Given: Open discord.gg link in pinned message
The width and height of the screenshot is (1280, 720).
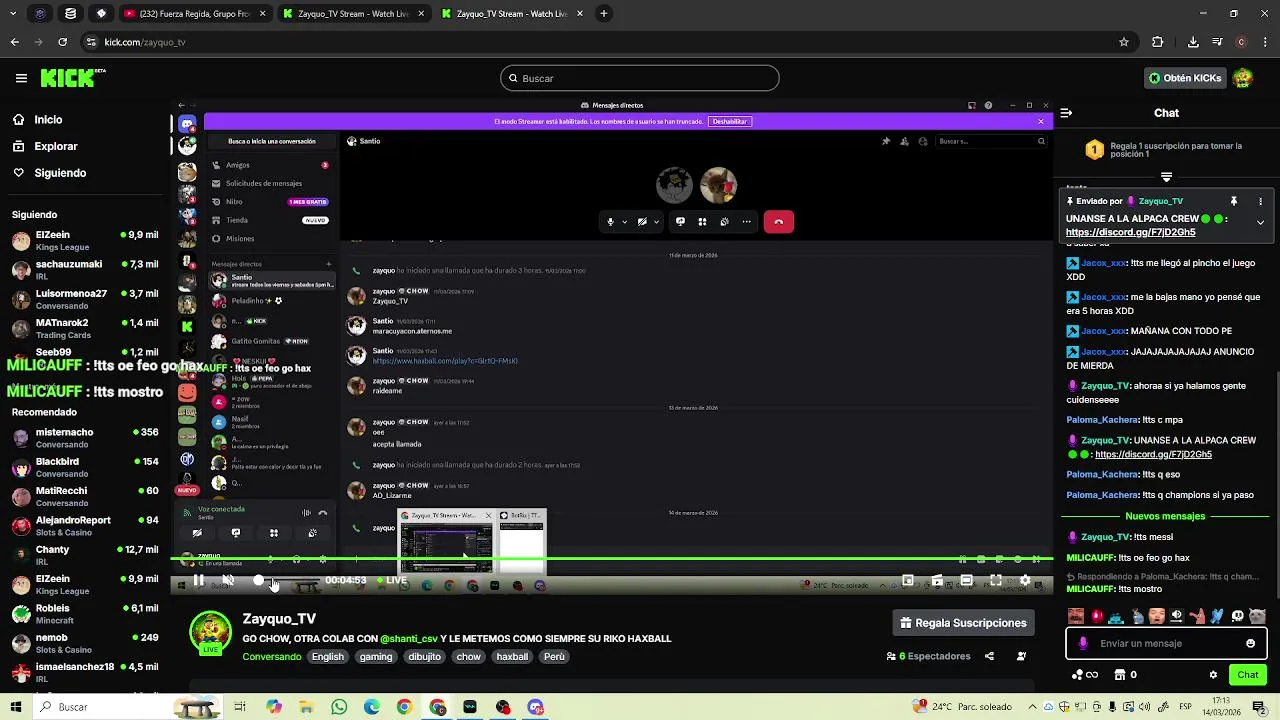Looking at the screenshot, I should [1130, 232].
